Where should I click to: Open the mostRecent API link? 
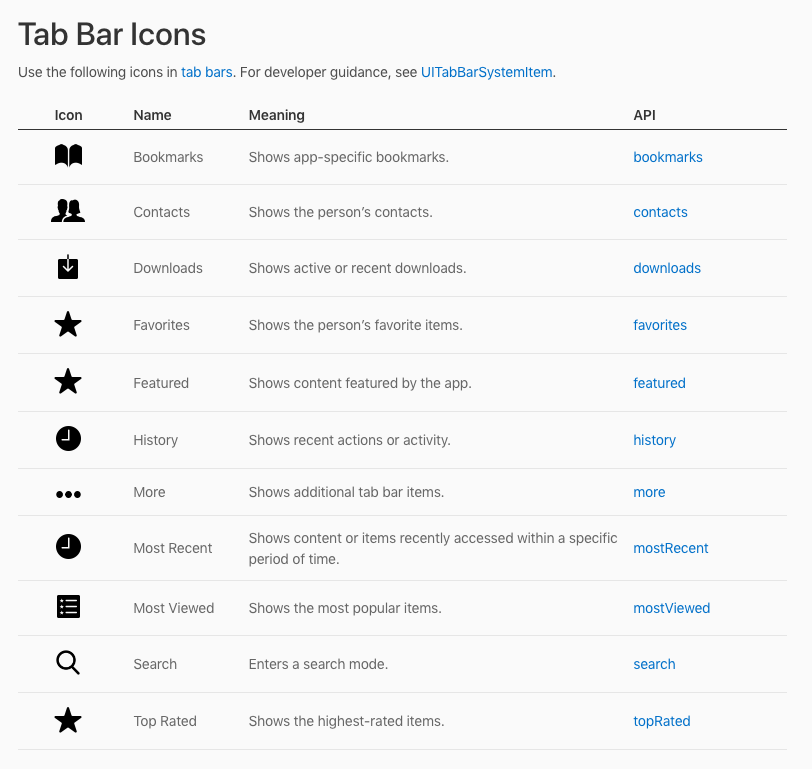[x=671, y=548]
